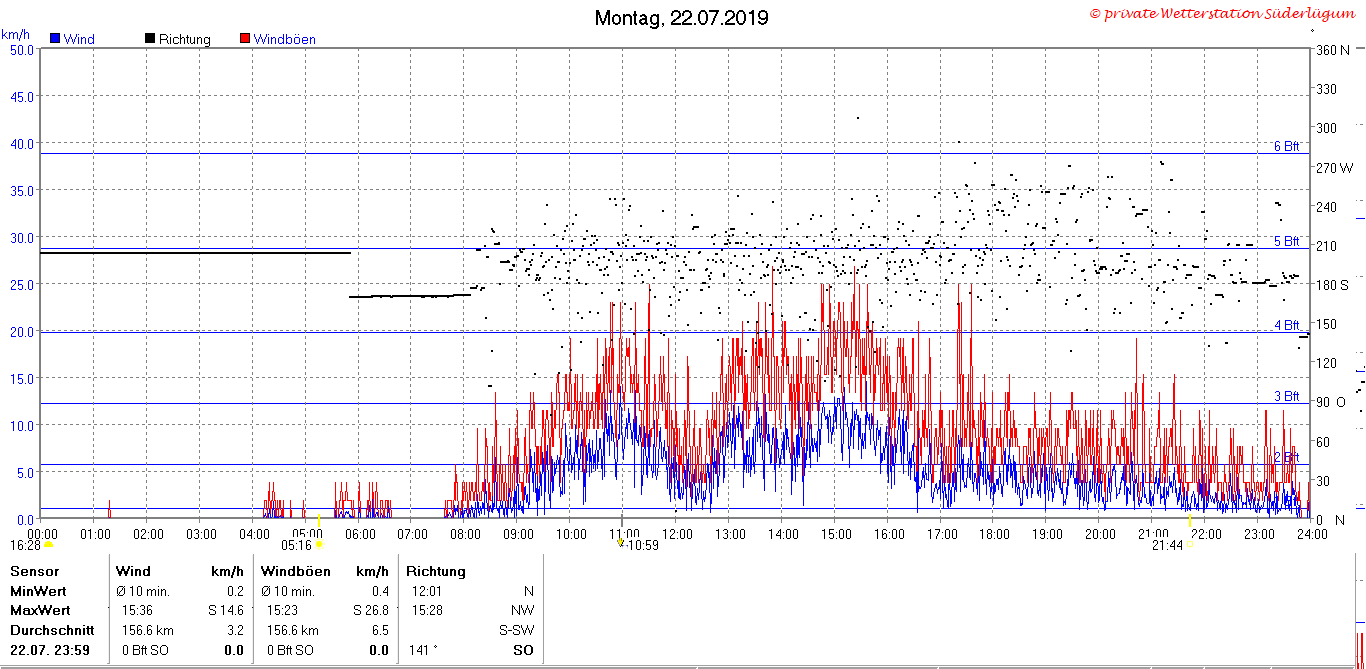Select the Windböen legend label

coord(284,40)
